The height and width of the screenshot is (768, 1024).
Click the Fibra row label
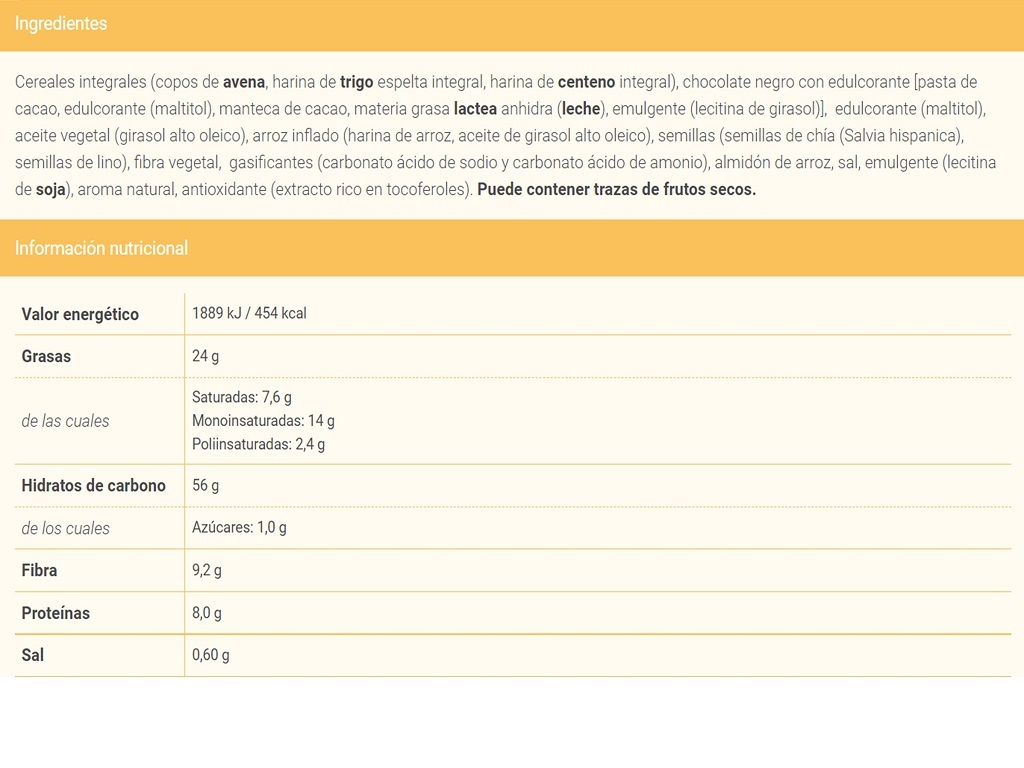tap(39, 570)
